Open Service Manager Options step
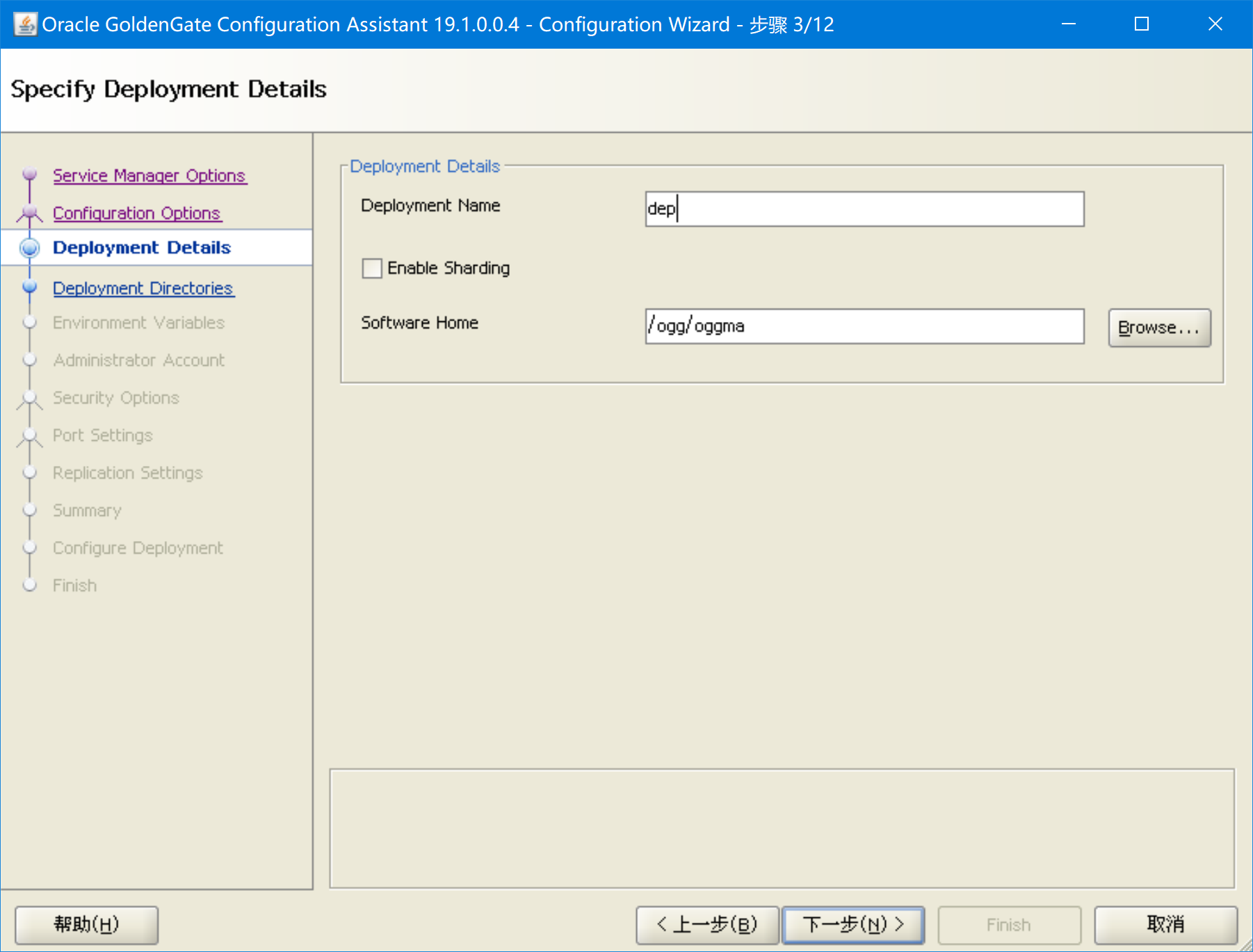This screenshot has width=1253, height=952. click(149, 175)
